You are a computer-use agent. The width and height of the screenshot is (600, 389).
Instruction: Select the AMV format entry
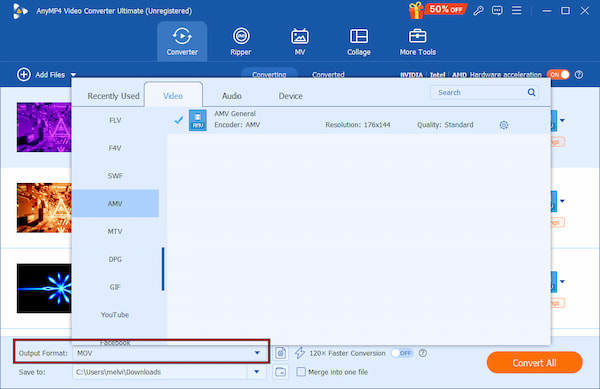pos(115,203)
